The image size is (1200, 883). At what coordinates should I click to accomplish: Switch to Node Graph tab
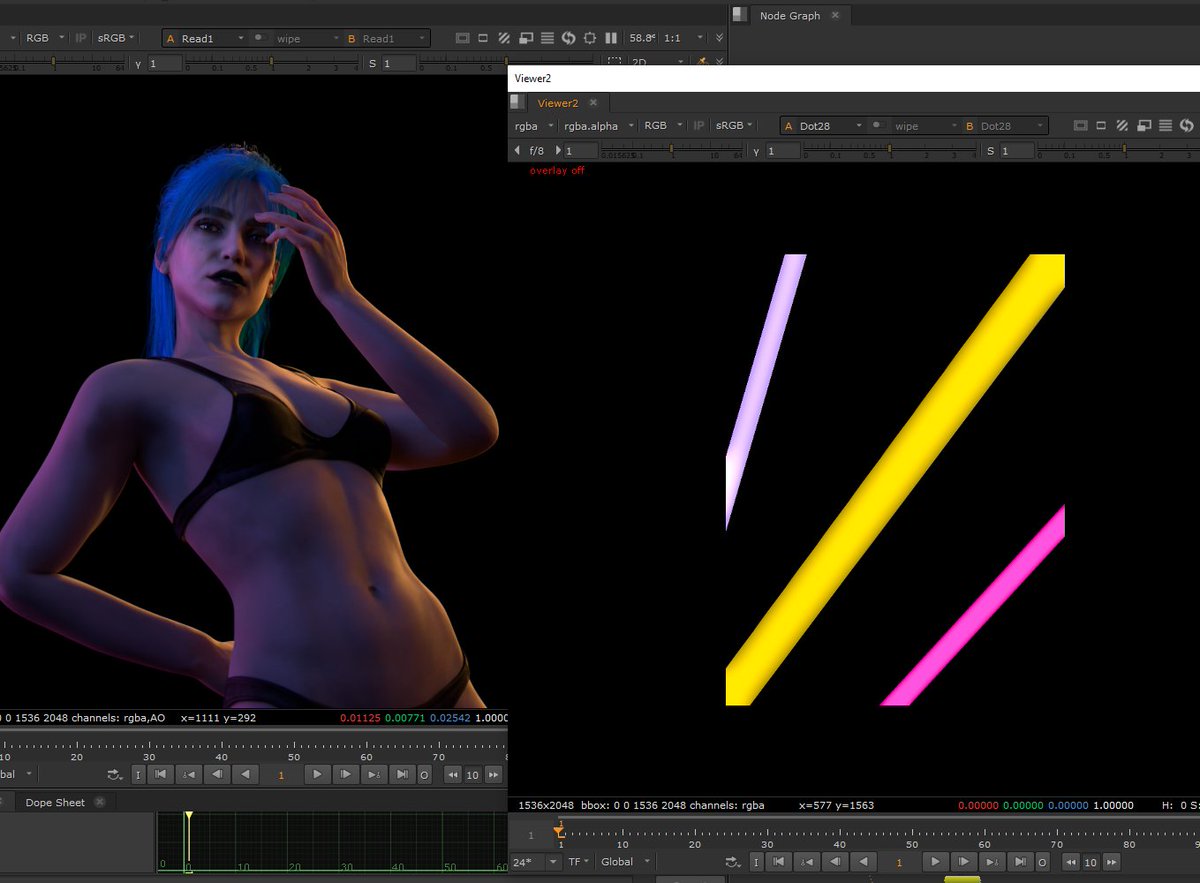(x=790, y=15)
